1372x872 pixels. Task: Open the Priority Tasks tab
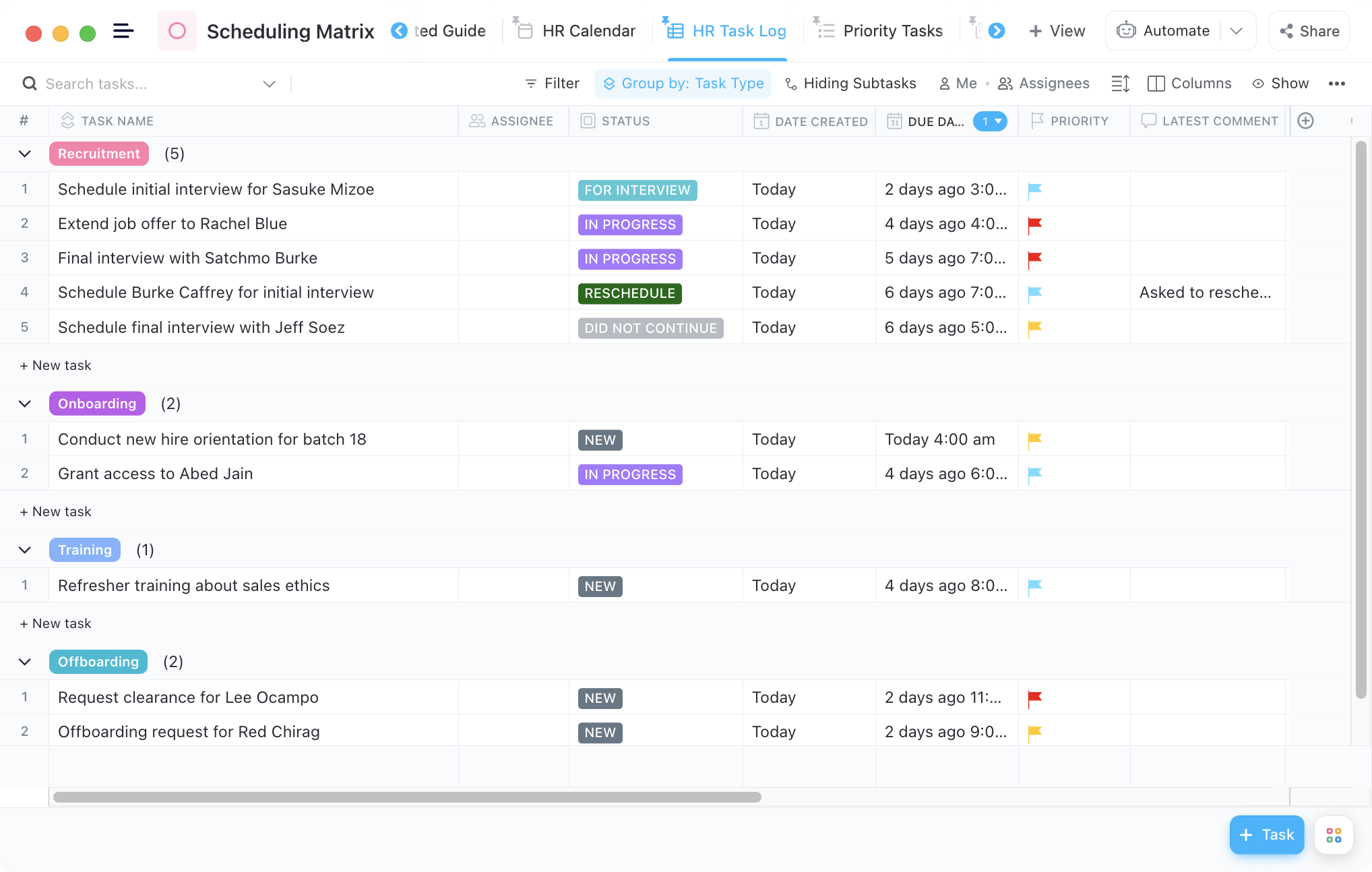(x=879, y=31)
